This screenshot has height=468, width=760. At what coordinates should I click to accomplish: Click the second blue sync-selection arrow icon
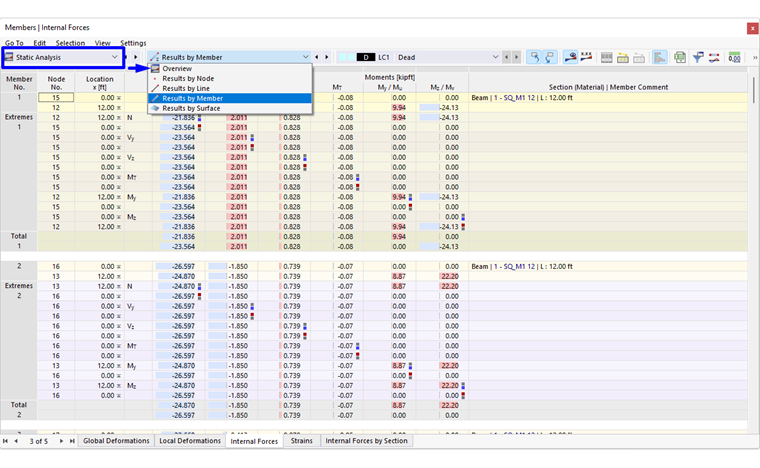point(550,57)
